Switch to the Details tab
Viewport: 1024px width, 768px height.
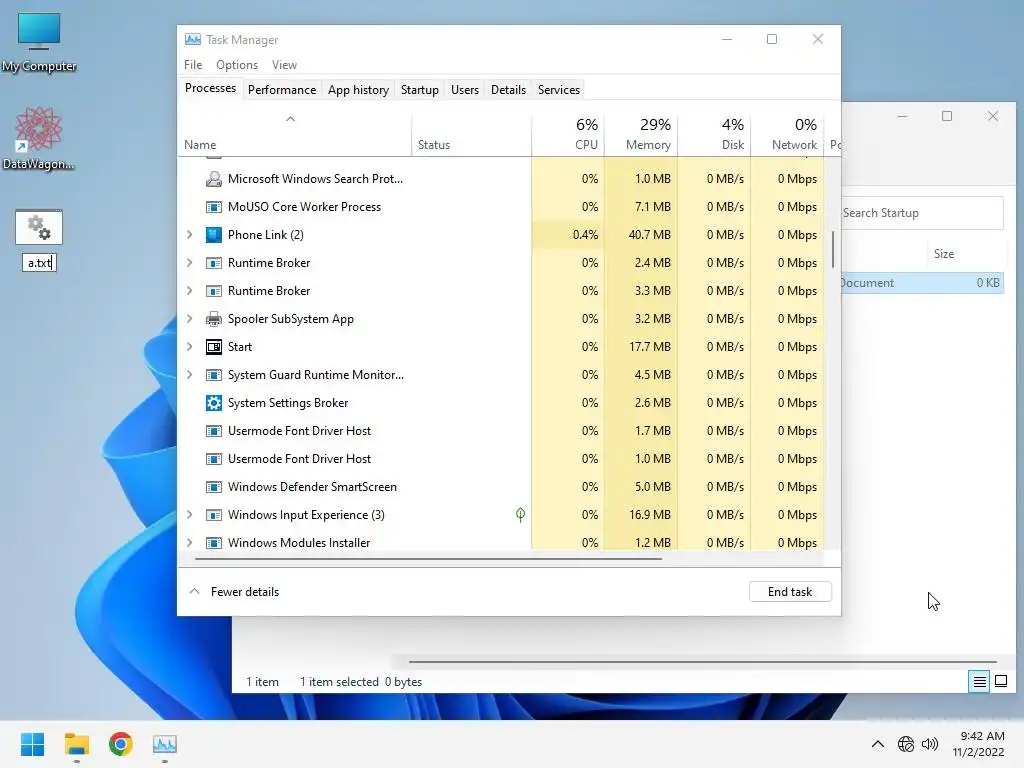(x=508, y=90)
